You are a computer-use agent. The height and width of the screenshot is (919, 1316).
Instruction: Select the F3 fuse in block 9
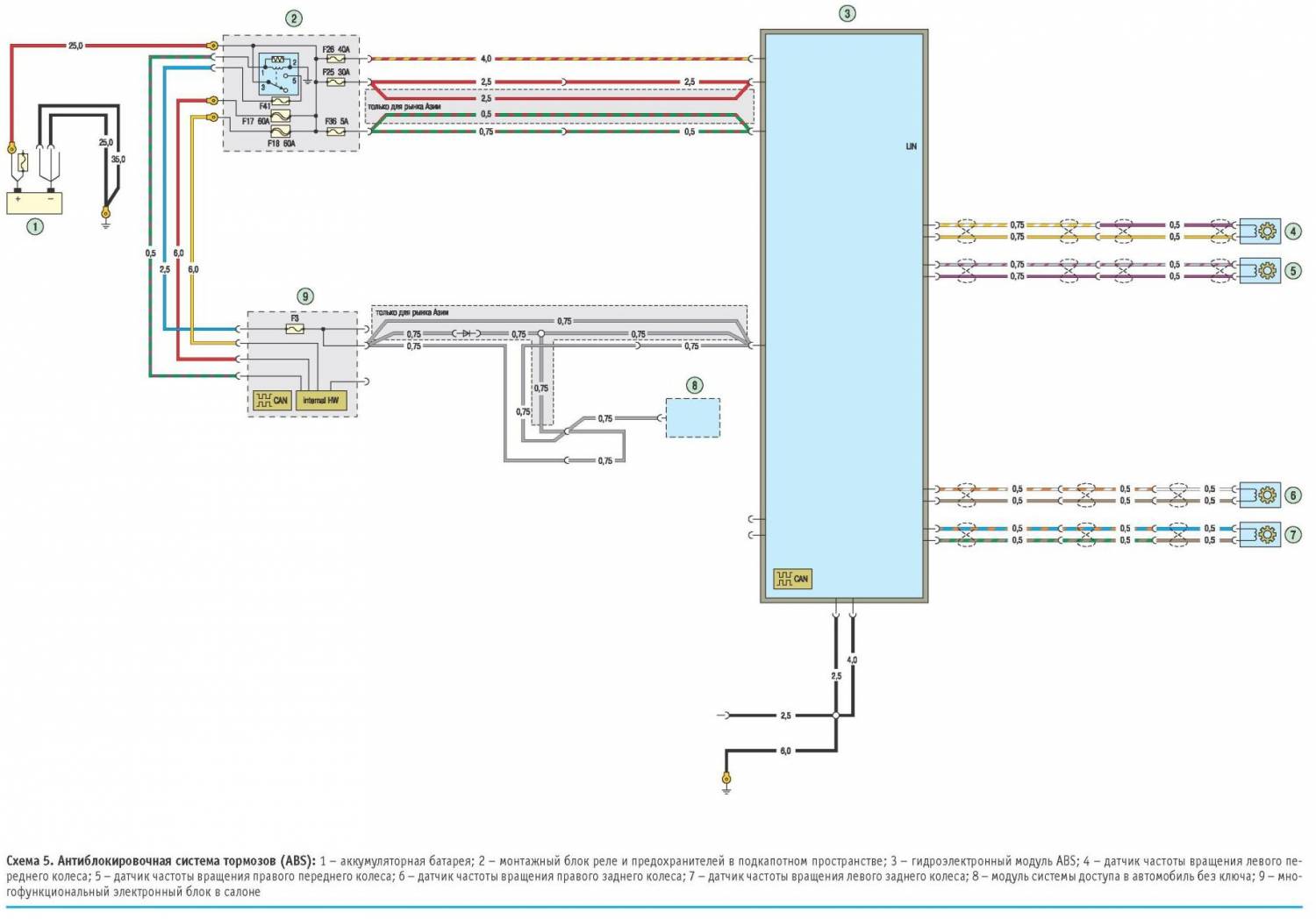(x=296, y=329)
